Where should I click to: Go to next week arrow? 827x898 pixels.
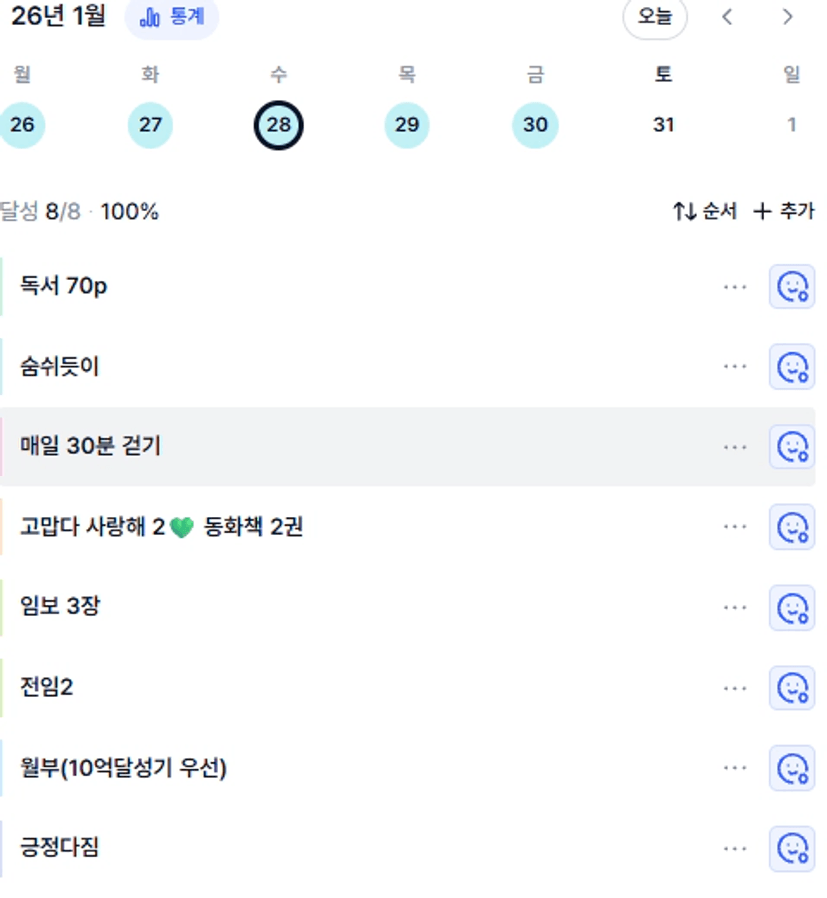pos(787,17)
